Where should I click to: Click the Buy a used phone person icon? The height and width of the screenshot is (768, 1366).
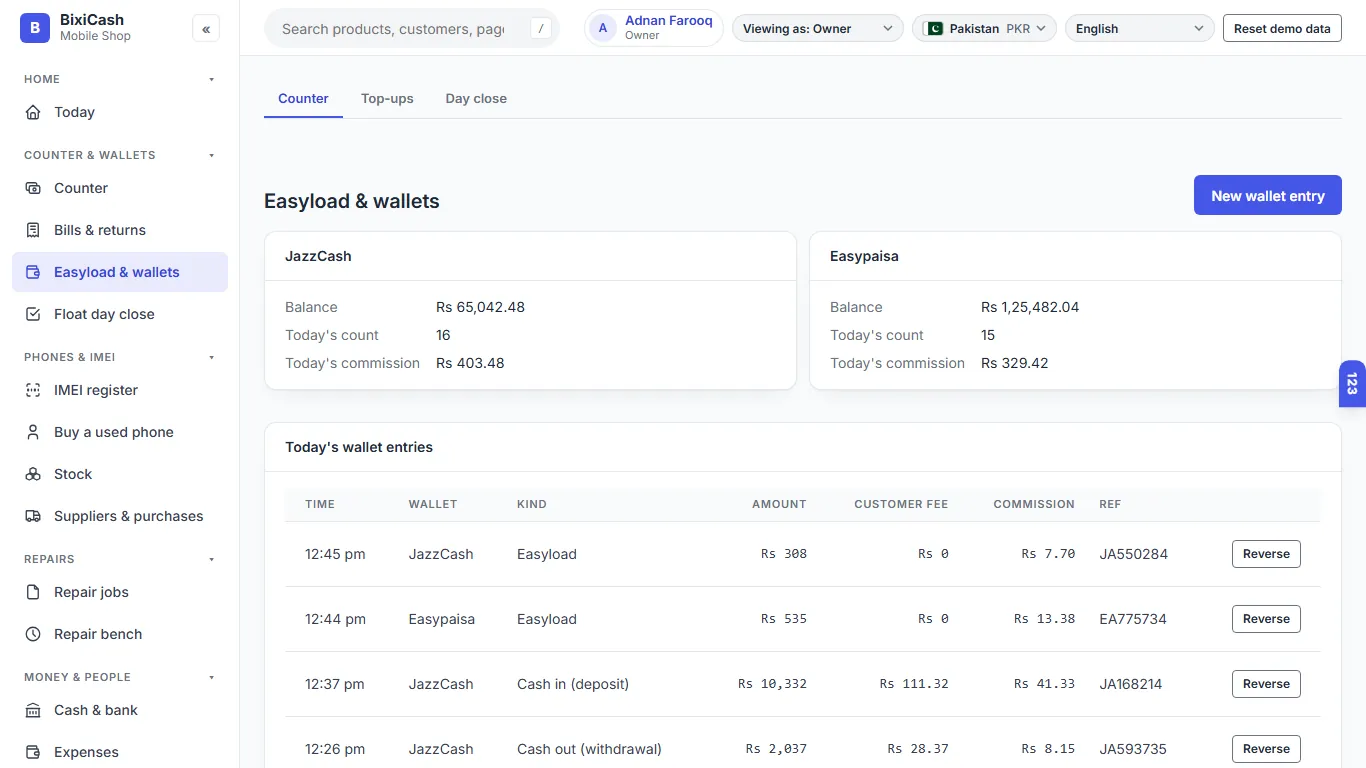(x=33, y=432)
